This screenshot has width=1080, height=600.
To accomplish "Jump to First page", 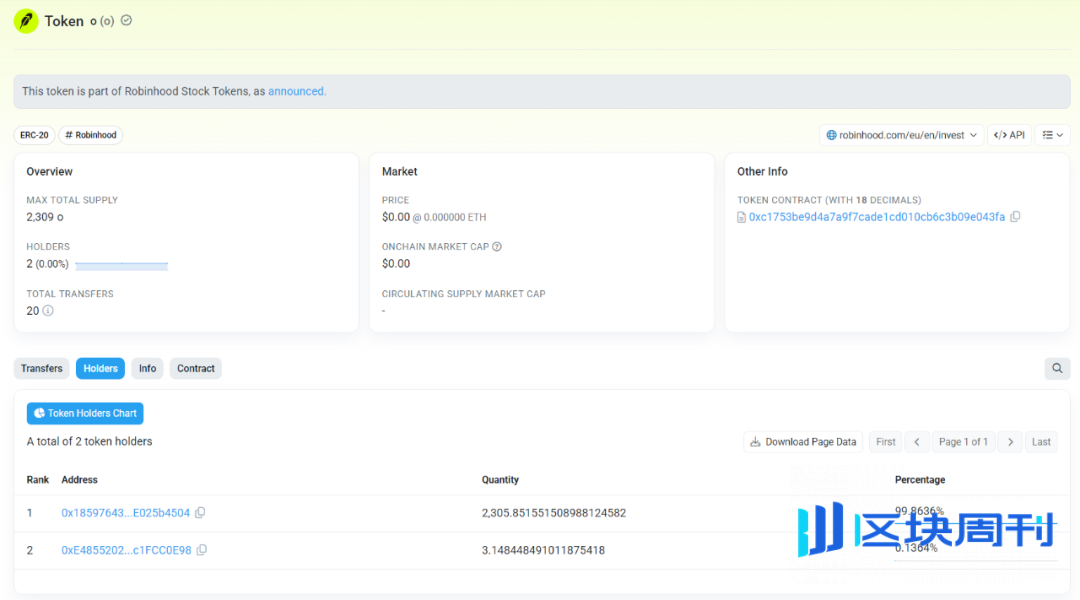I will tap(885, 442).
